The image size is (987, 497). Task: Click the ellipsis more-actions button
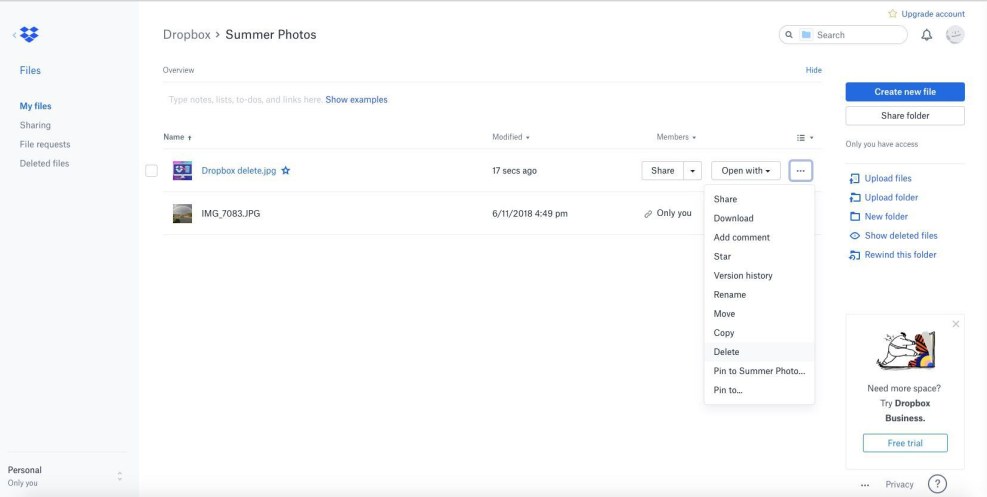pyautogui.click(x=800, y=171)
